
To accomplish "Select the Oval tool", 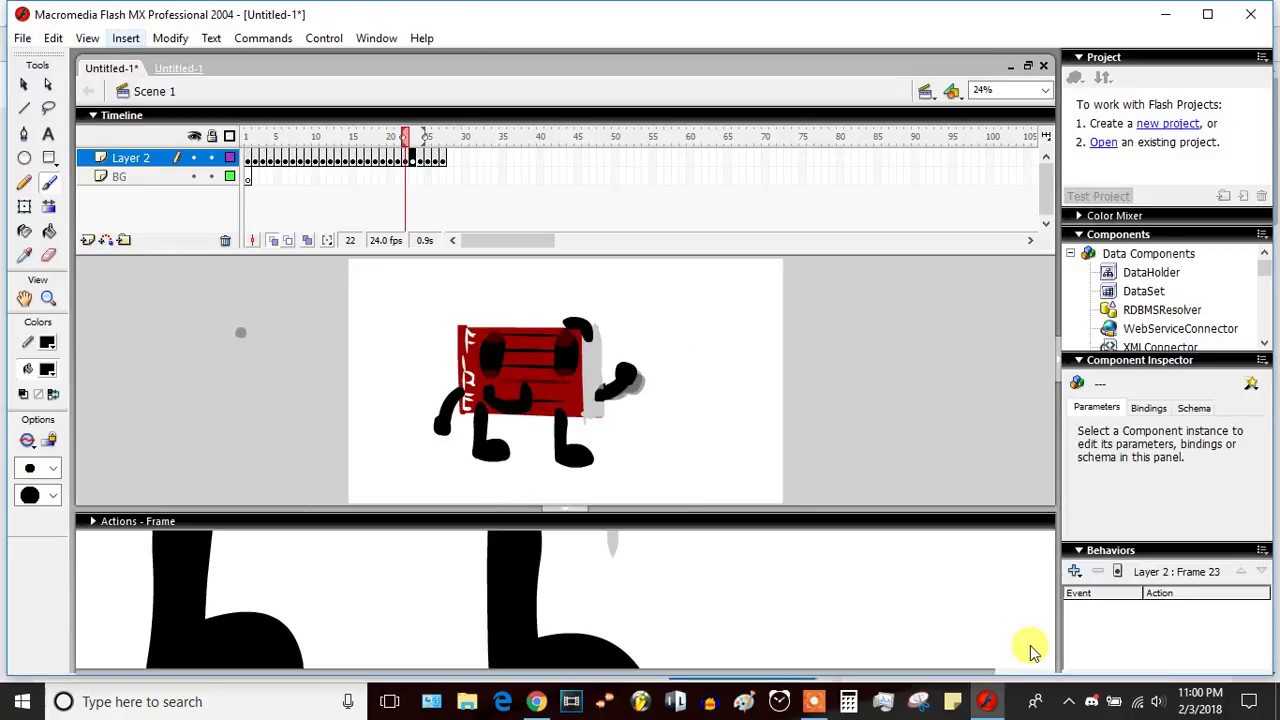I will point(24,158).
